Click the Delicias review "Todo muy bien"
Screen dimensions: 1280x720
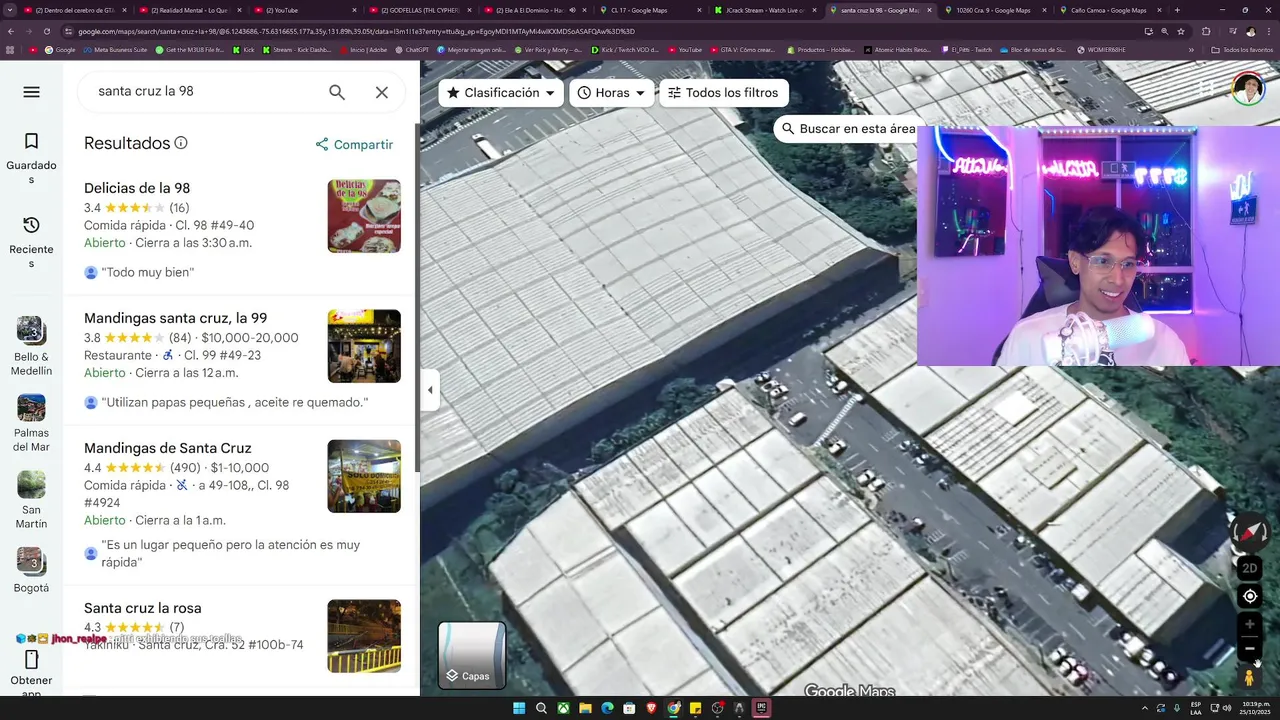148,272
